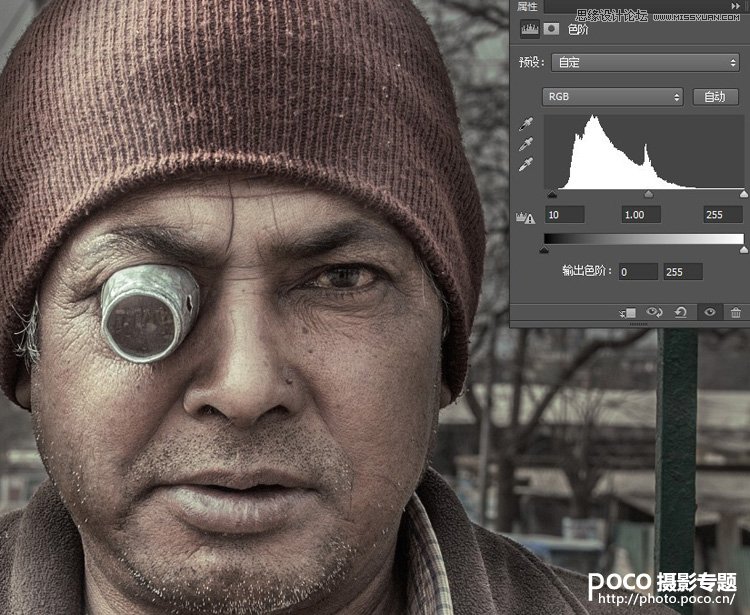750x615 pixels.
Task: Click the clip to layer icon
Action: 628,313
